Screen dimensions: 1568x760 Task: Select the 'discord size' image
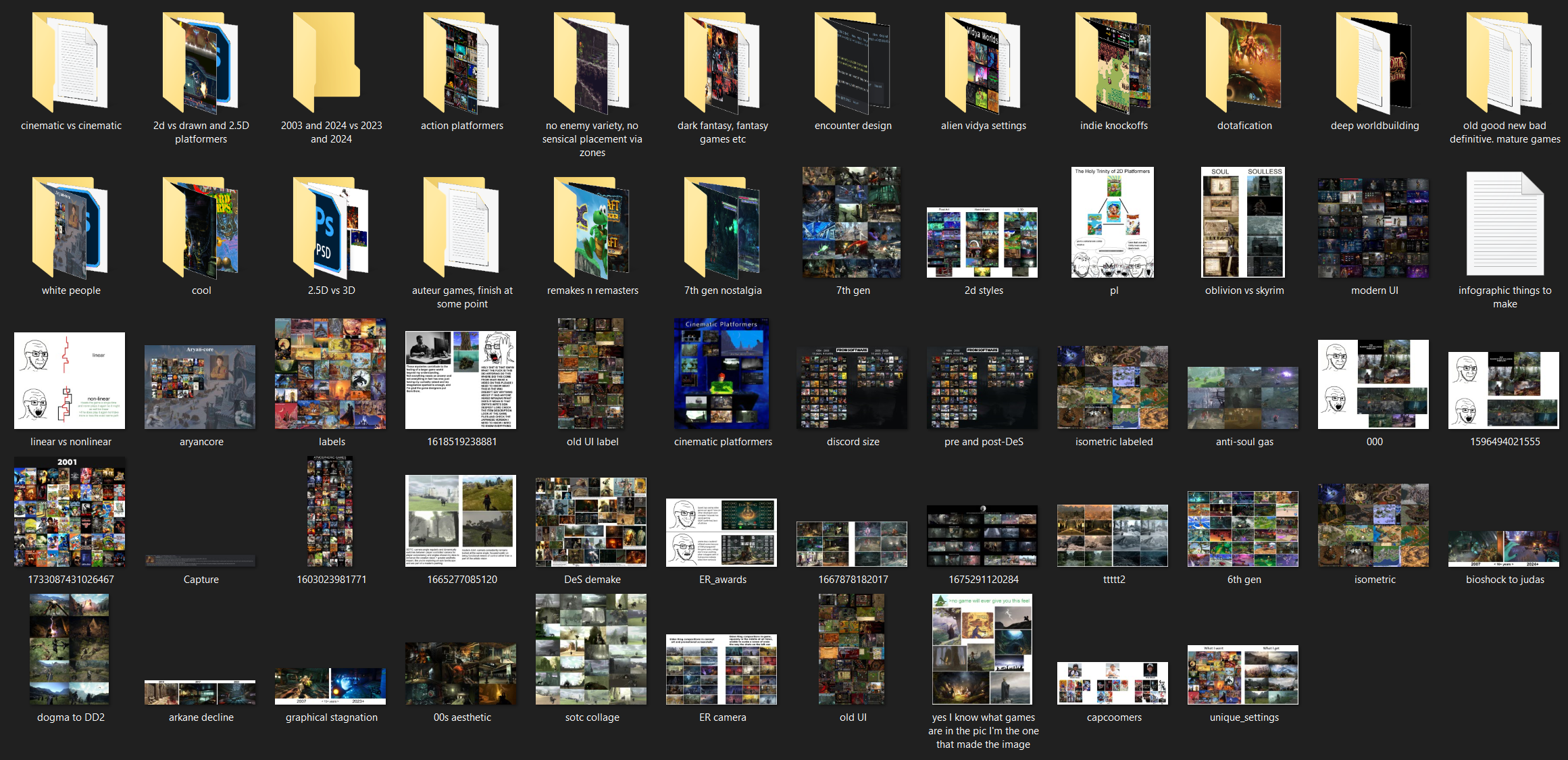[852, 388]
